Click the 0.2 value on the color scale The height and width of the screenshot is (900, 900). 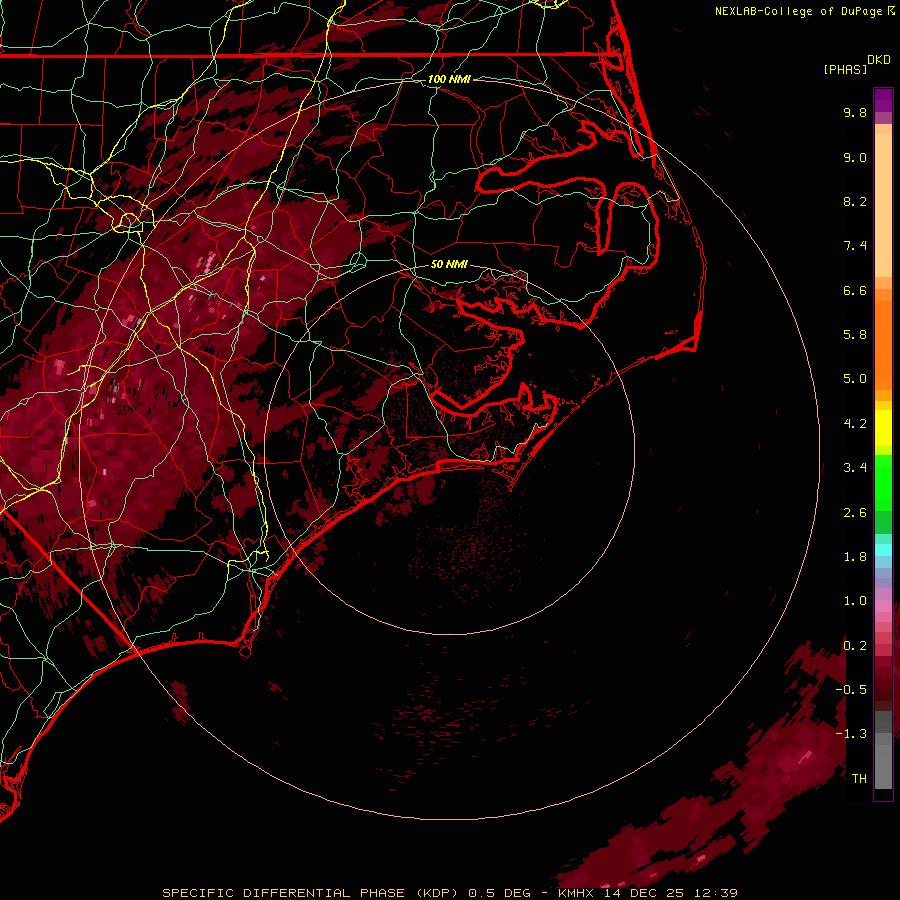click(855, 646)
